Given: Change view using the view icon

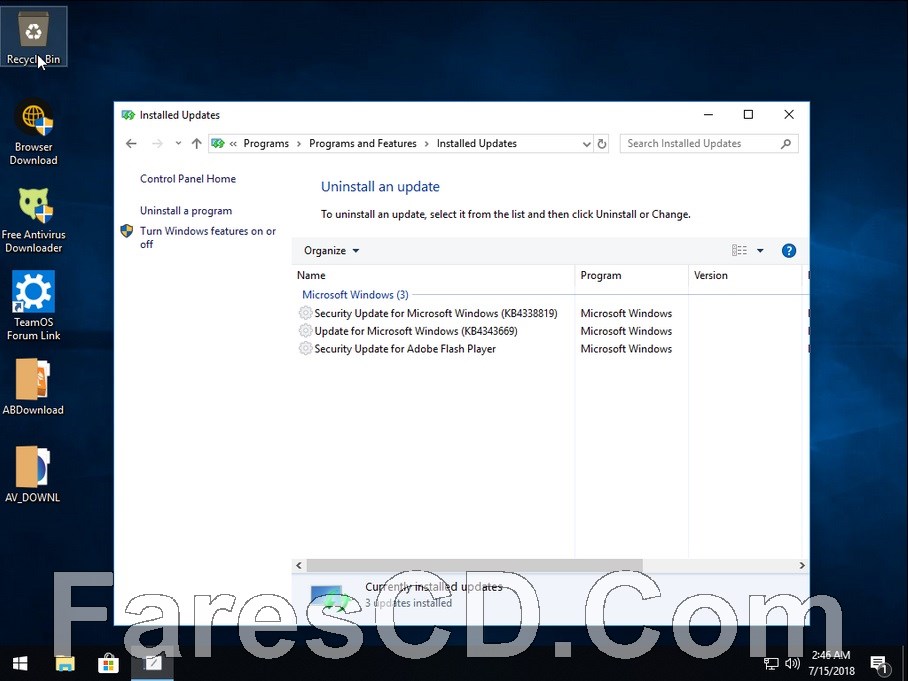Looking at the screenshot, I should 739,251.
